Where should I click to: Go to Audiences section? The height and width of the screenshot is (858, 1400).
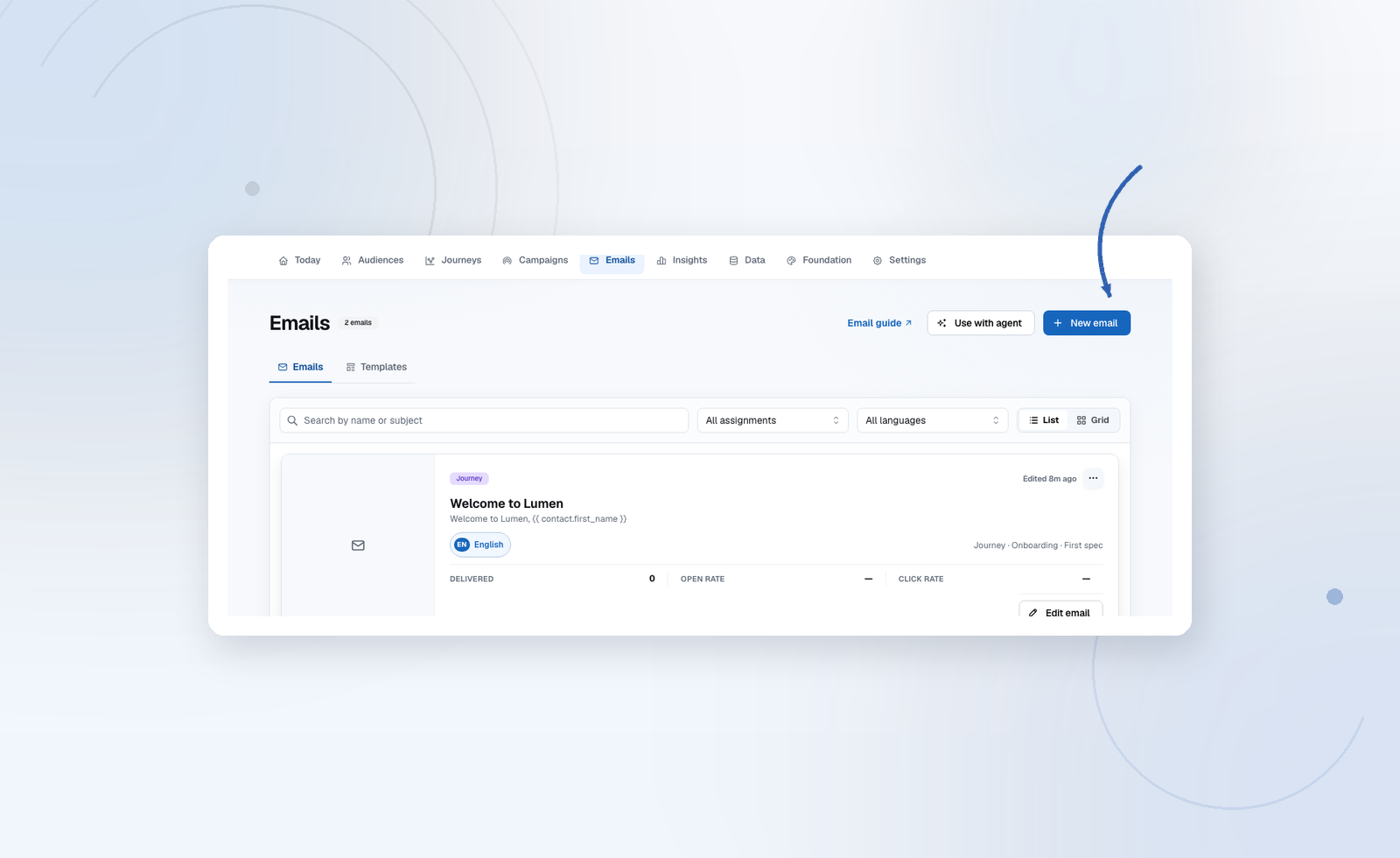pos(373,260)
